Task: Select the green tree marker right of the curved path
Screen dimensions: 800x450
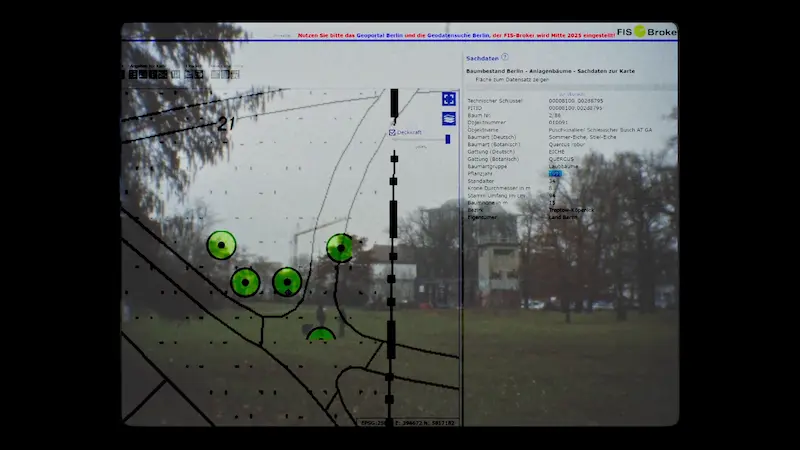Action: [340, 248]
